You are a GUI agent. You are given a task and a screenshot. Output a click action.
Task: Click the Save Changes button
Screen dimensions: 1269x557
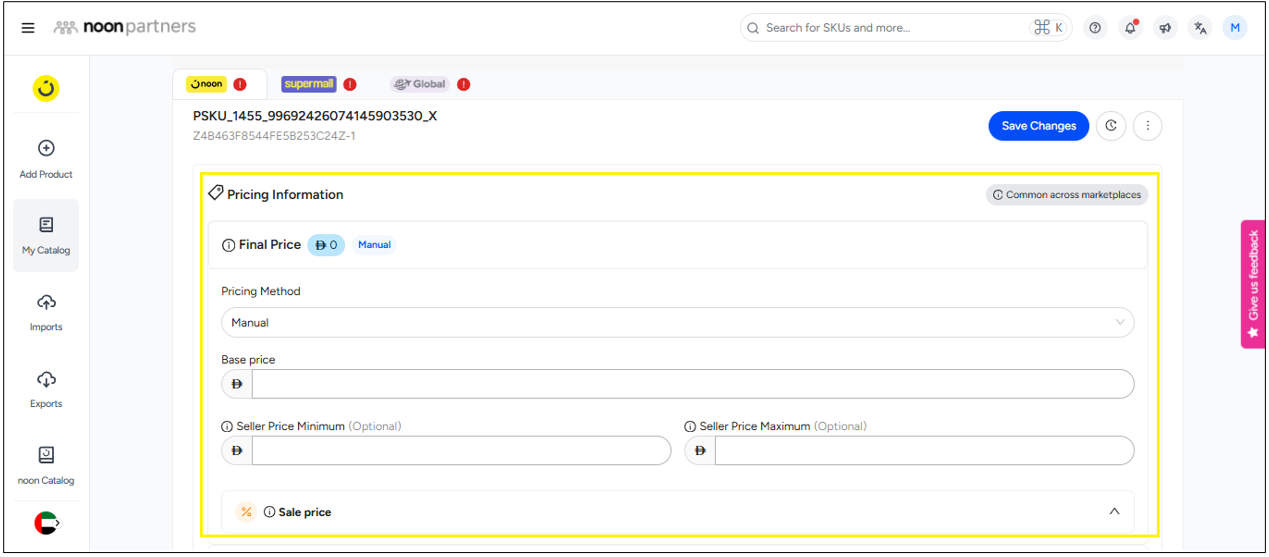1038,126
